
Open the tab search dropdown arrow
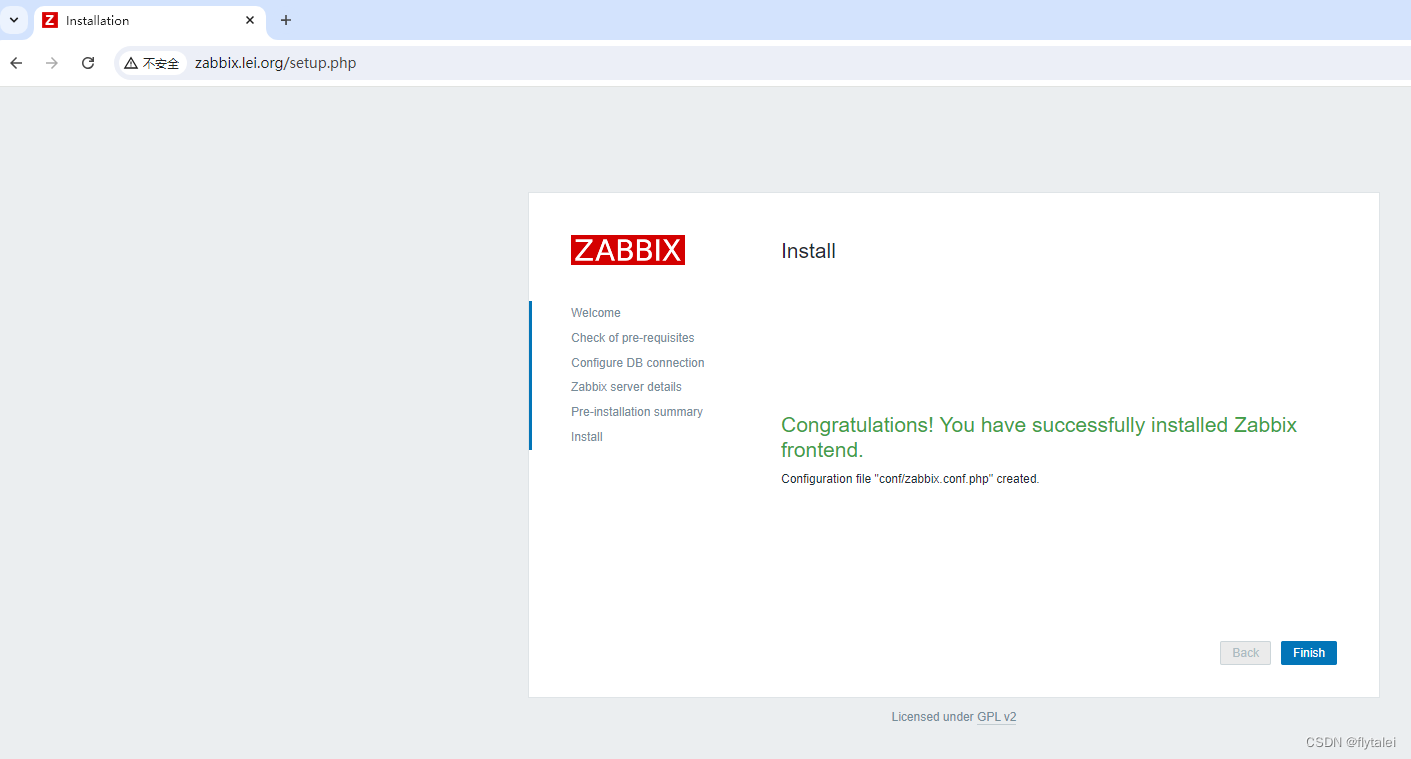click(14, 20)
